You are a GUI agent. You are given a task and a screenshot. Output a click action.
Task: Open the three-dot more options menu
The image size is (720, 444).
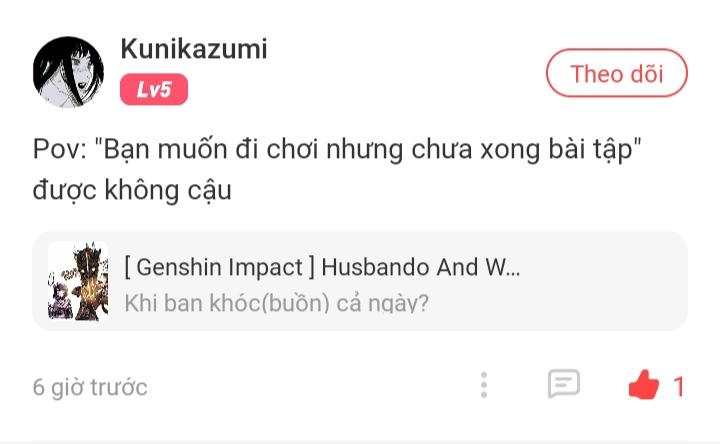(x=484, y=385)
